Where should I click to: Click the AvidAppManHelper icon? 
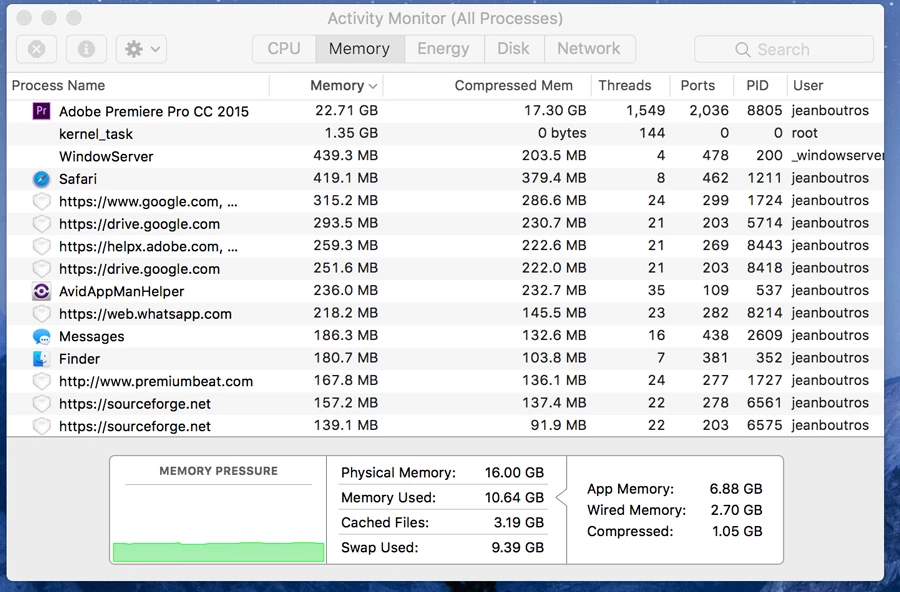(41, 291)
